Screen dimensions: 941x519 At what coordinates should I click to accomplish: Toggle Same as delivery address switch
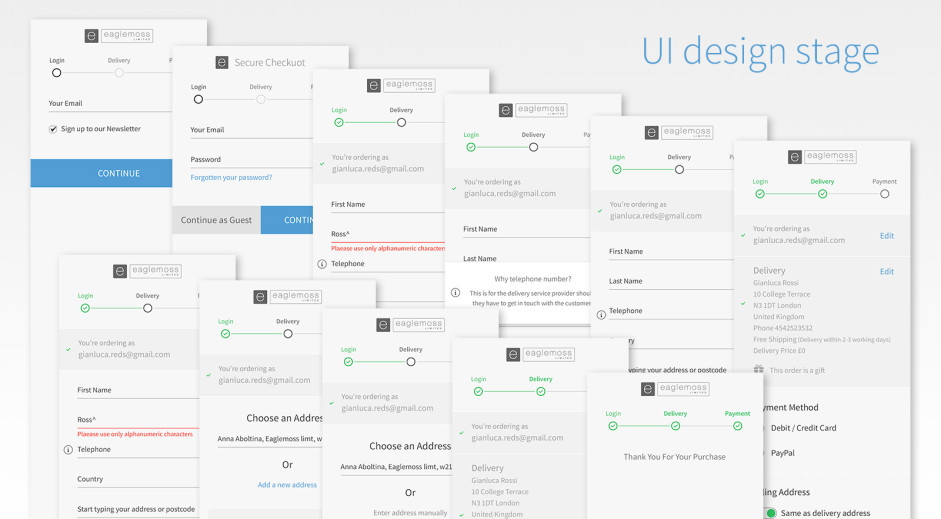tap(770, 513)
